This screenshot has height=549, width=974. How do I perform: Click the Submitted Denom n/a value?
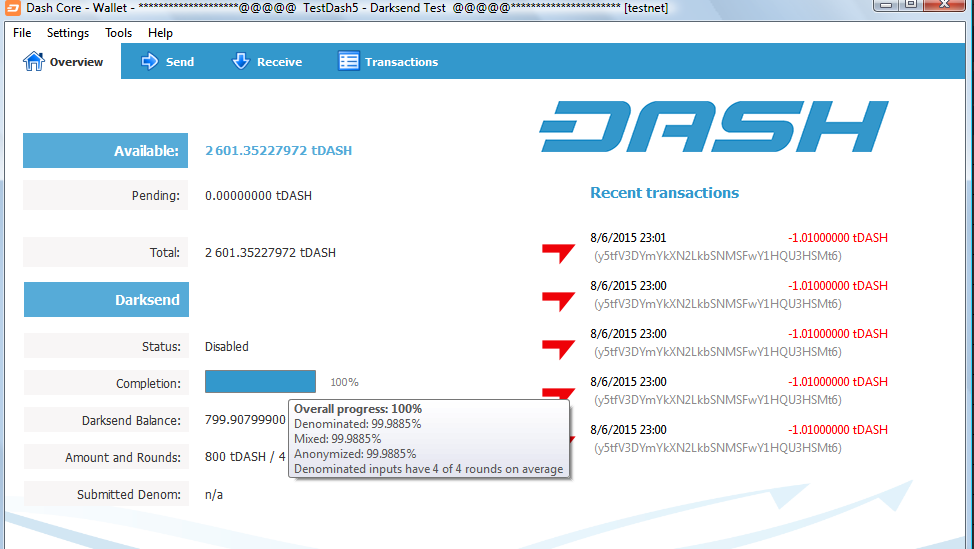coord(214,495)
